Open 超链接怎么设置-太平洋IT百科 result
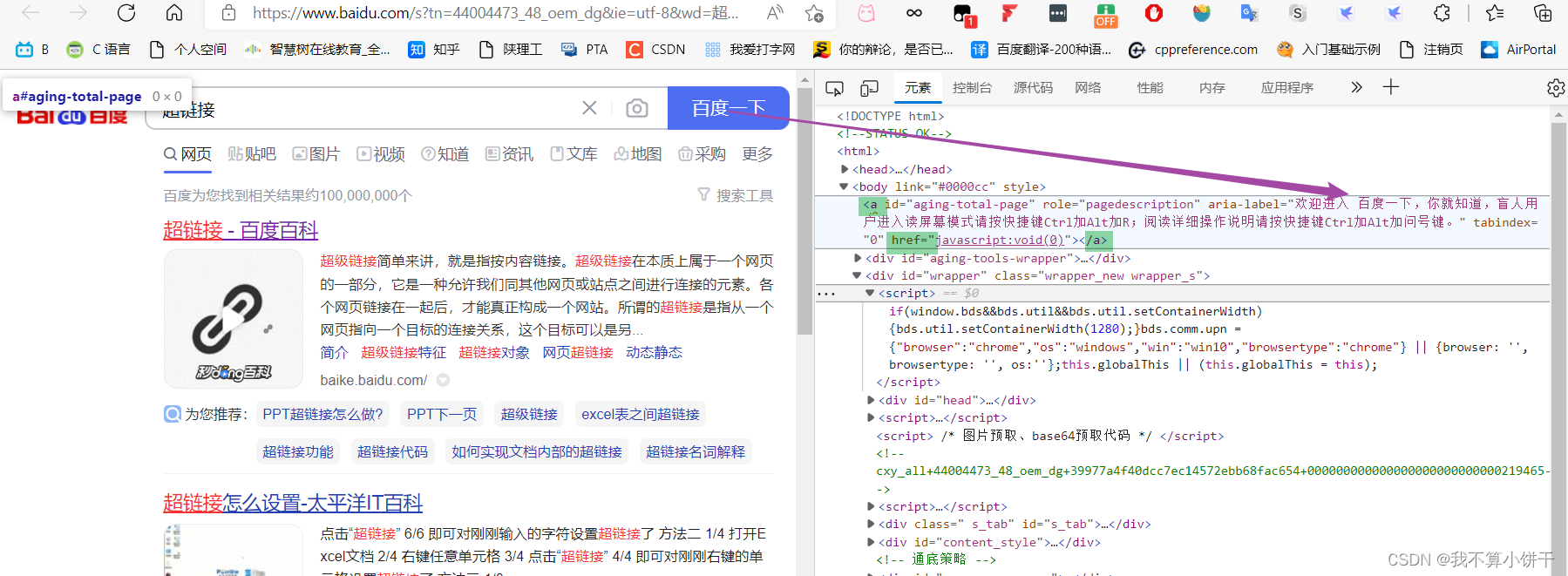This screenshot has width=1568, height=576. pos(293,503)
